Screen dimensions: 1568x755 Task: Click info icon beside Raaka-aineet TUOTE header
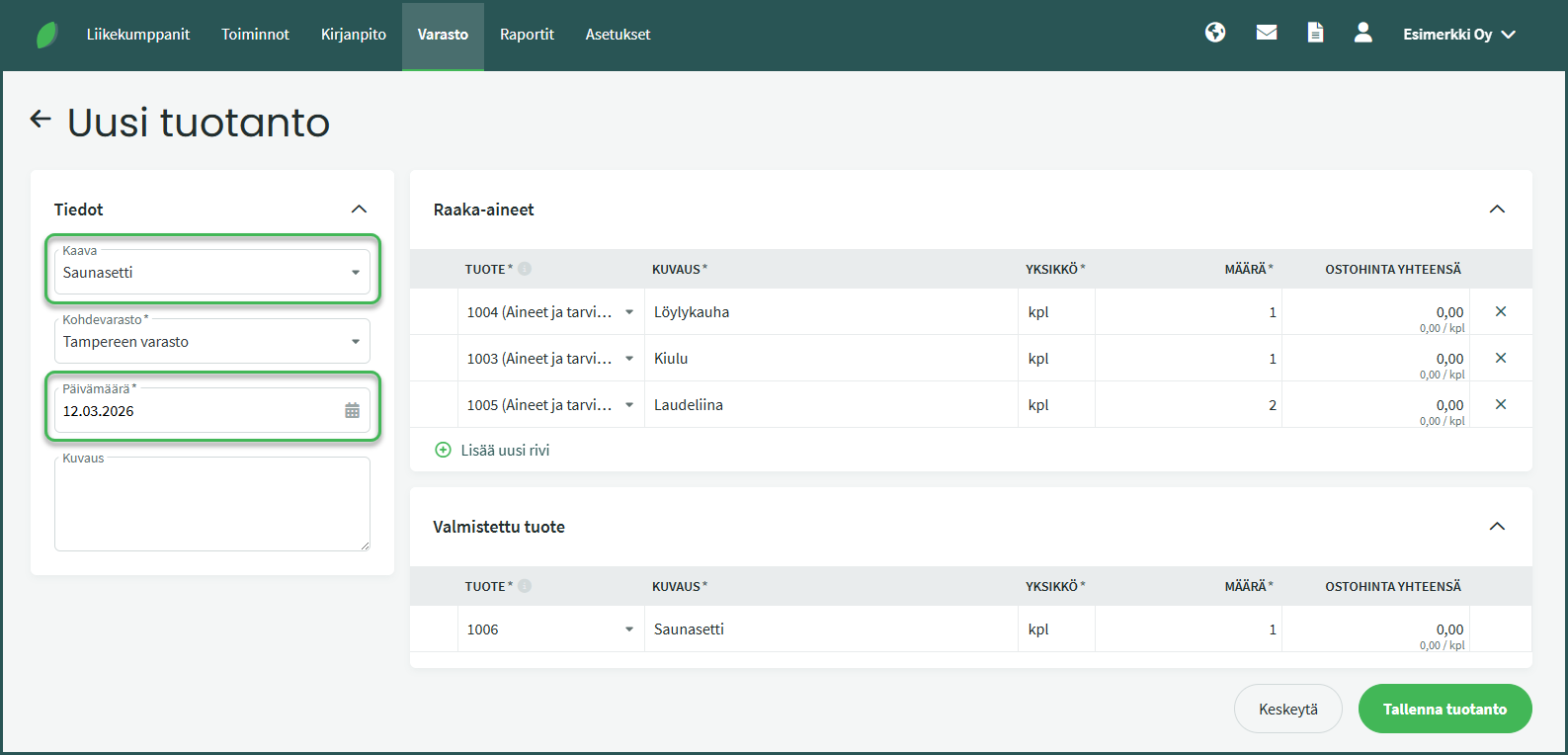click(x=525, y=269)
